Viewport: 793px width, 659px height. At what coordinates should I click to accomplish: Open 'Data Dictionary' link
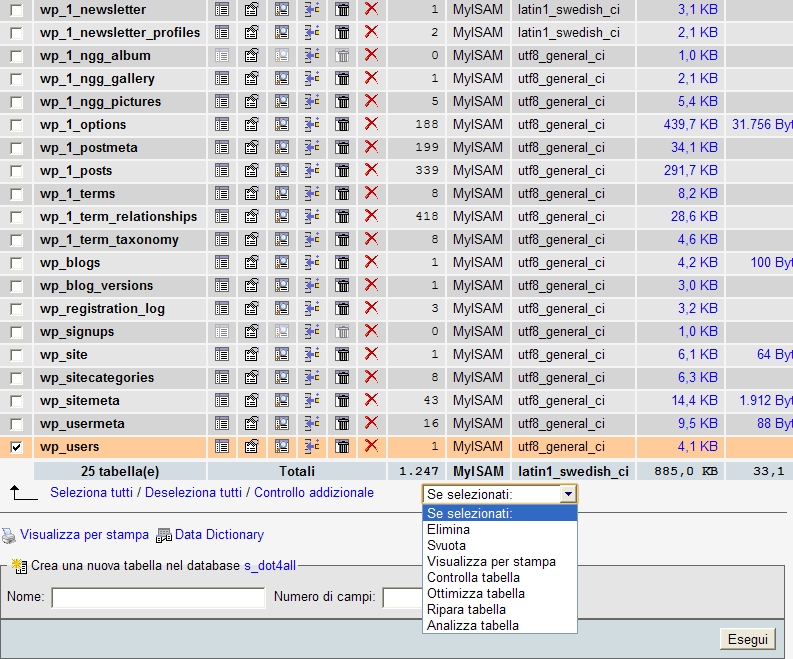pyautogui.click(x=219, y=535)
